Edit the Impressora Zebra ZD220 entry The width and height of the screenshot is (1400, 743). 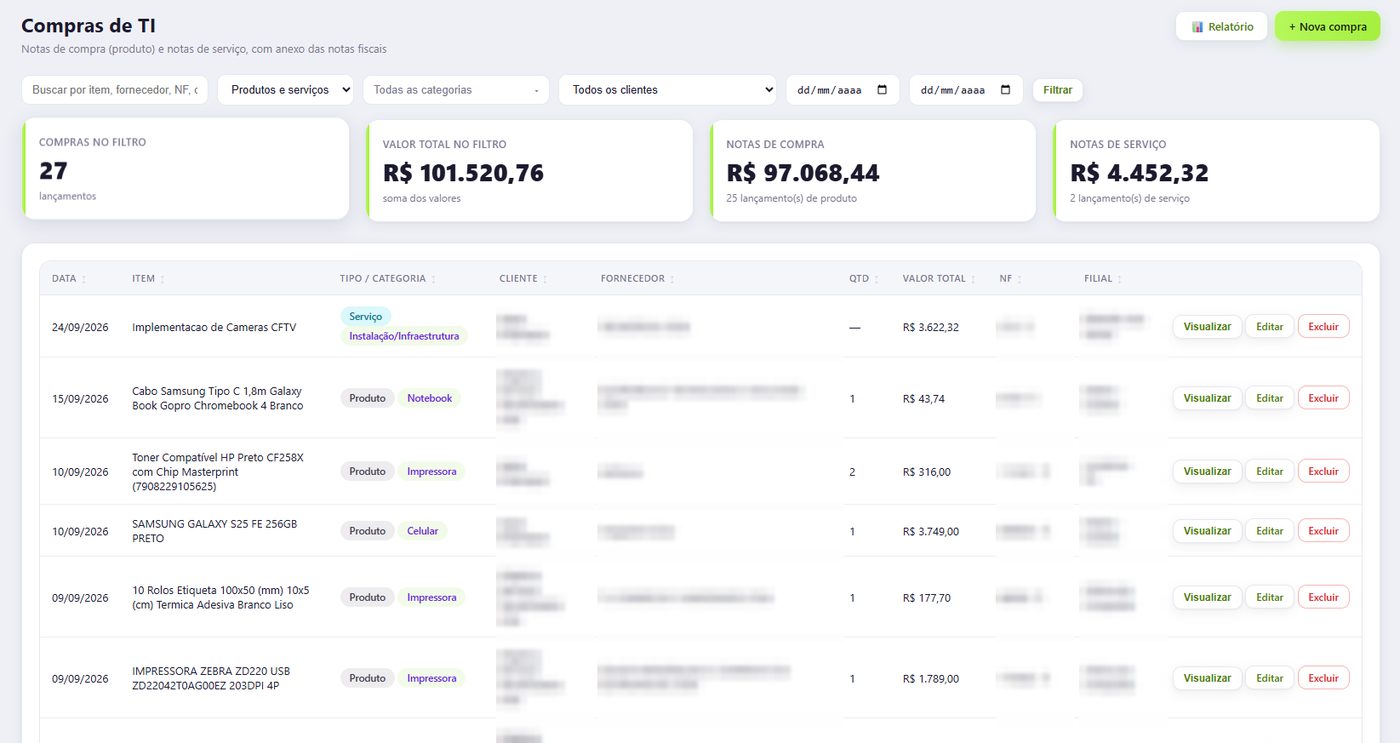1269,678
